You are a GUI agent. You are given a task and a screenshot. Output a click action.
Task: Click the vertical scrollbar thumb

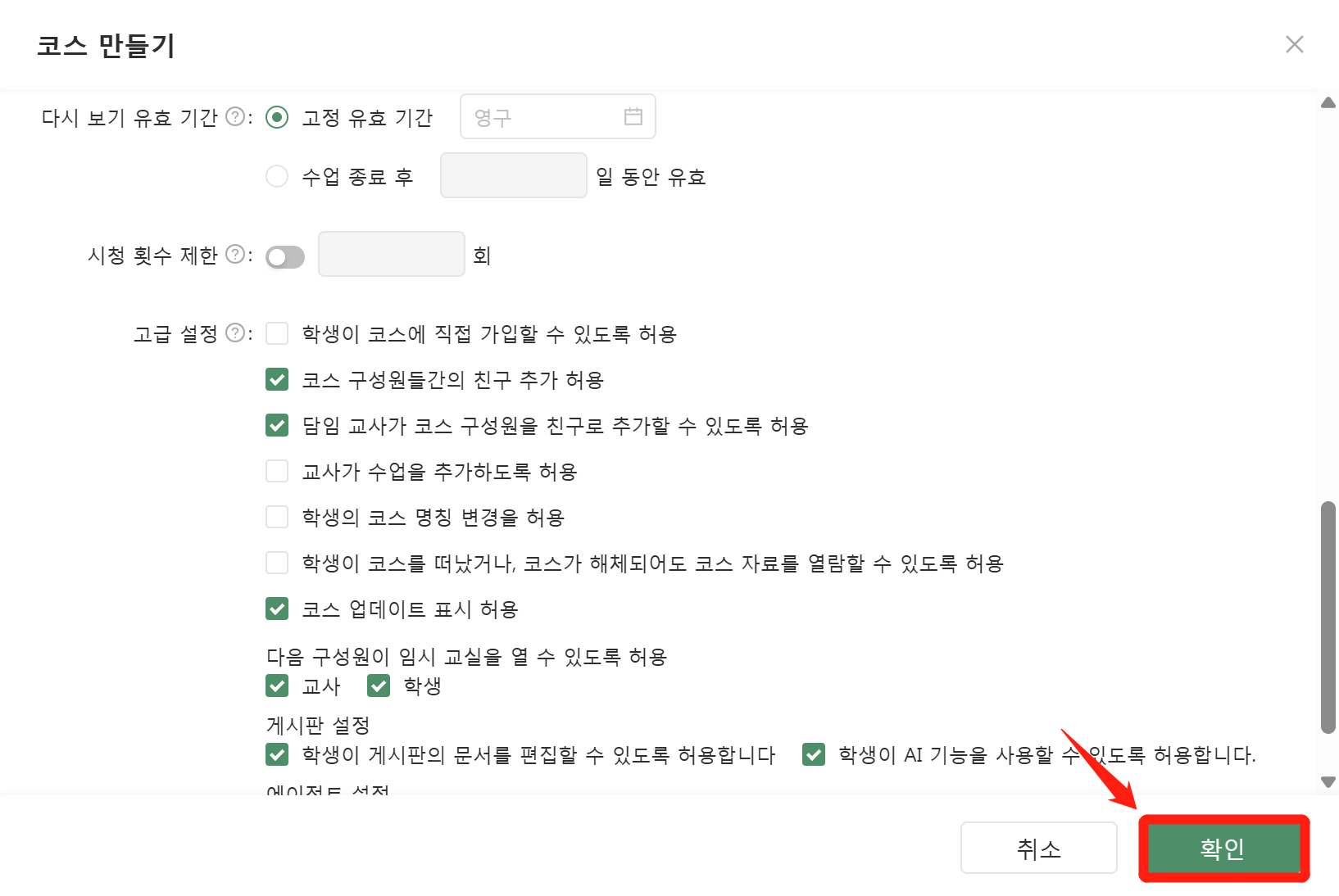[x=1328, y=618]
